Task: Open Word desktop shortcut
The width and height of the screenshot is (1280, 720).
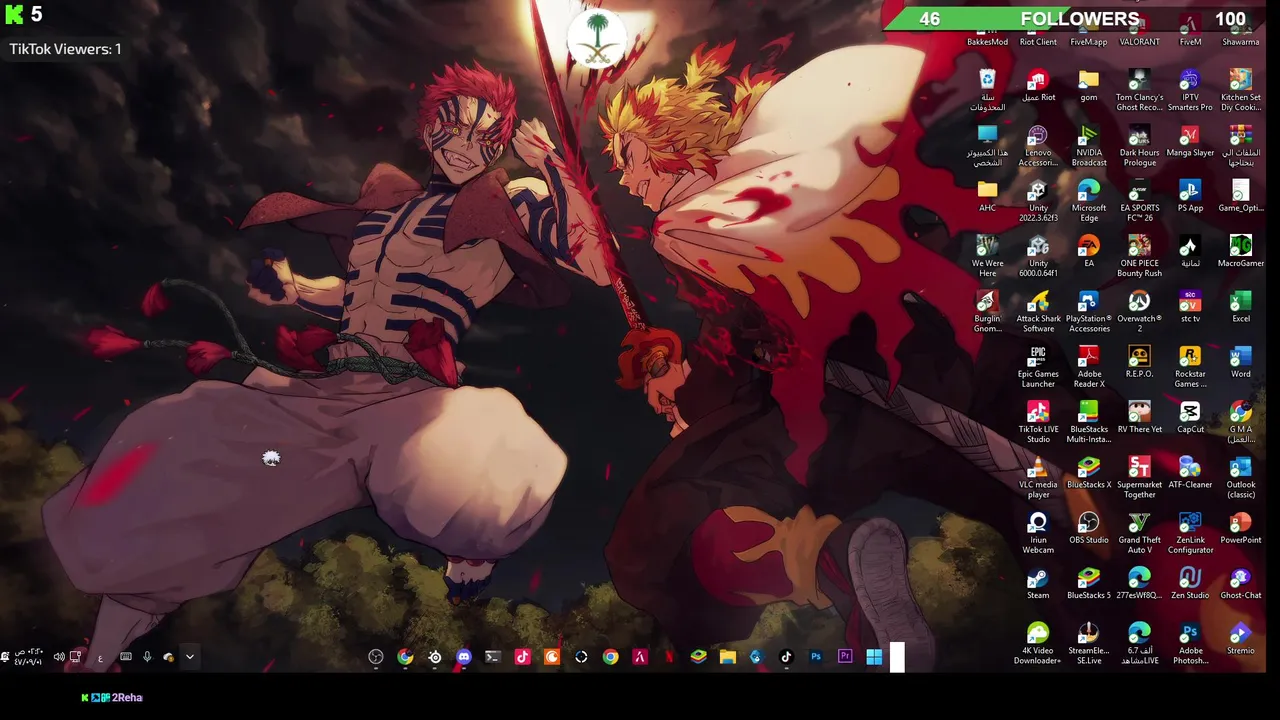Action: pyautogui.click(x=1241, y=362)
